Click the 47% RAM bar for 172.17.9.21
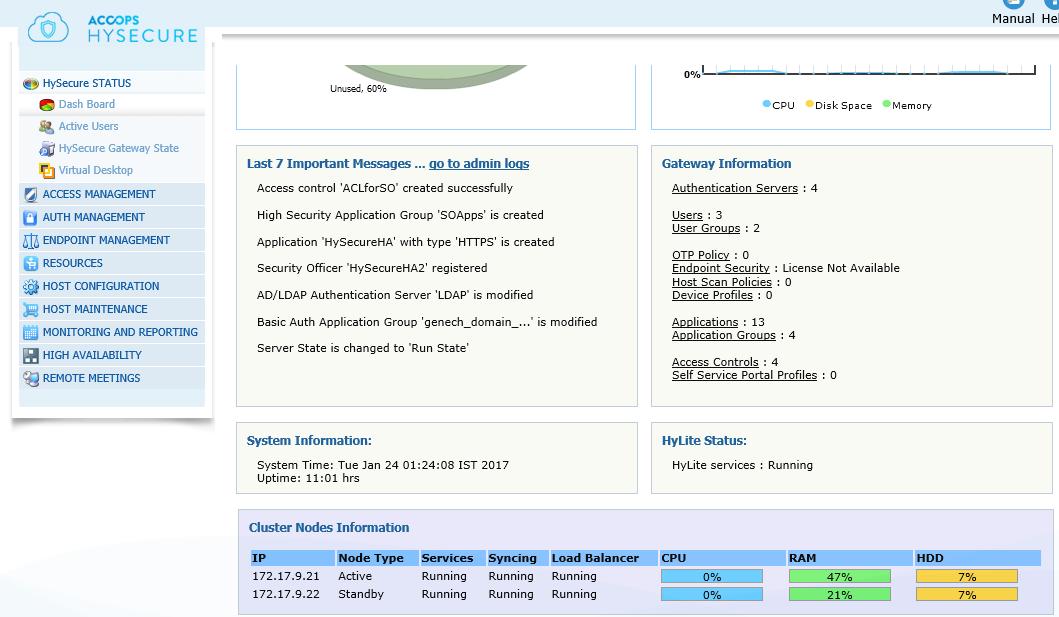The width and height of the screenshot is (1059, 617). click(840, 576)
